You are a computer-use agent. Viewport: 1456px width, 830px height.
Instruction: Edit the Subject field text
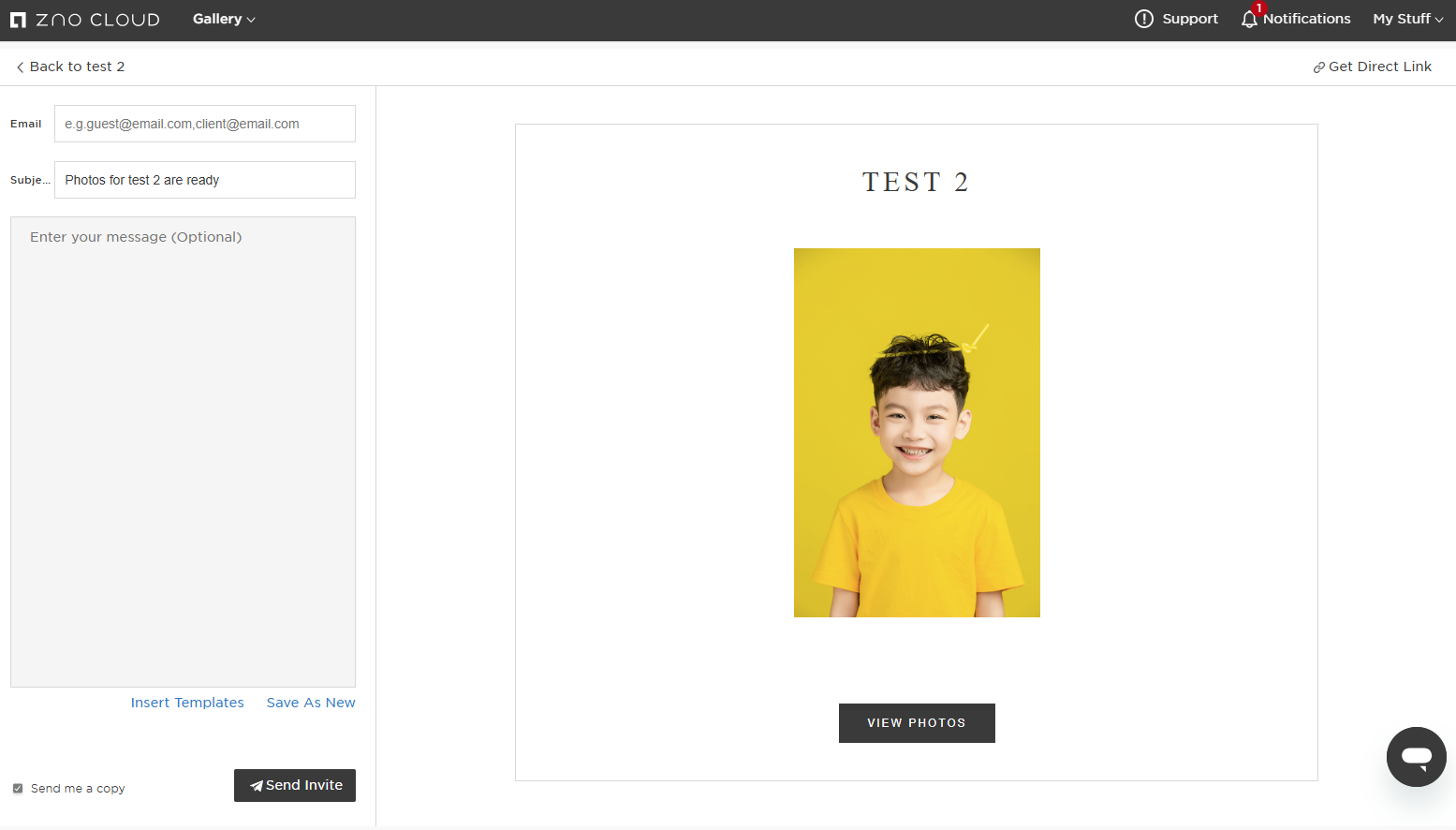pyautogui.click(x=205, y=180)
